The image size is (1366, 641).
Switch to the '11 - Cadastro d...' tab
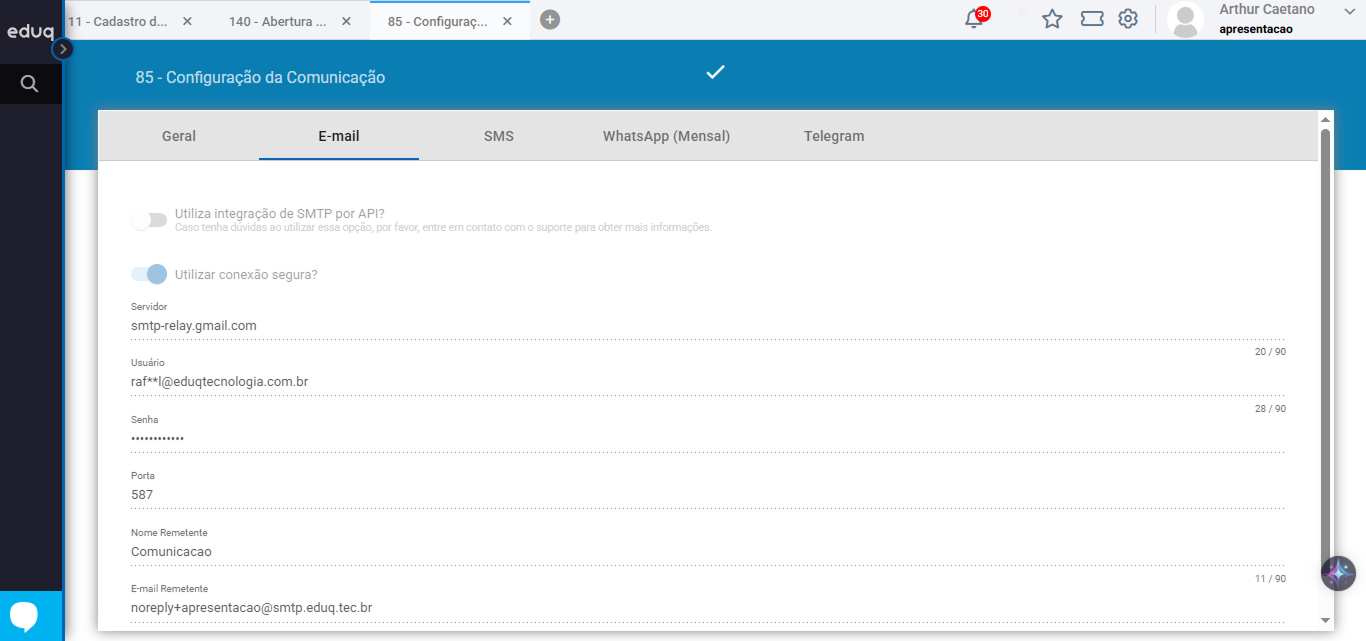117,20
